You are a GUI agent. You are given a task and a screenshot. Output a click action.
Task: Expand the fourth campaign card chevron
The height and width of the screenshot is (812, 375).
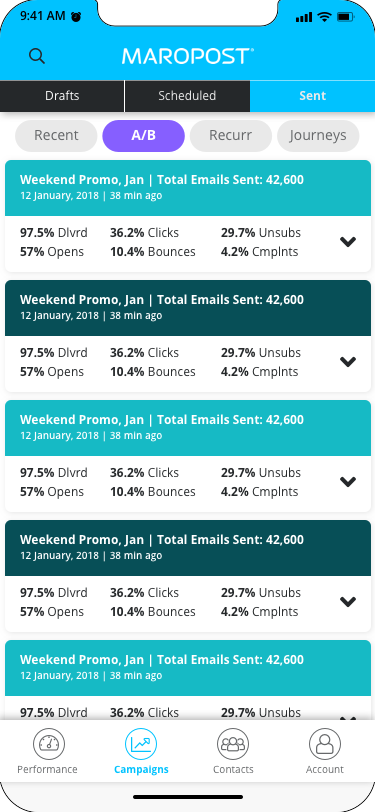click(x=348, y=601)
